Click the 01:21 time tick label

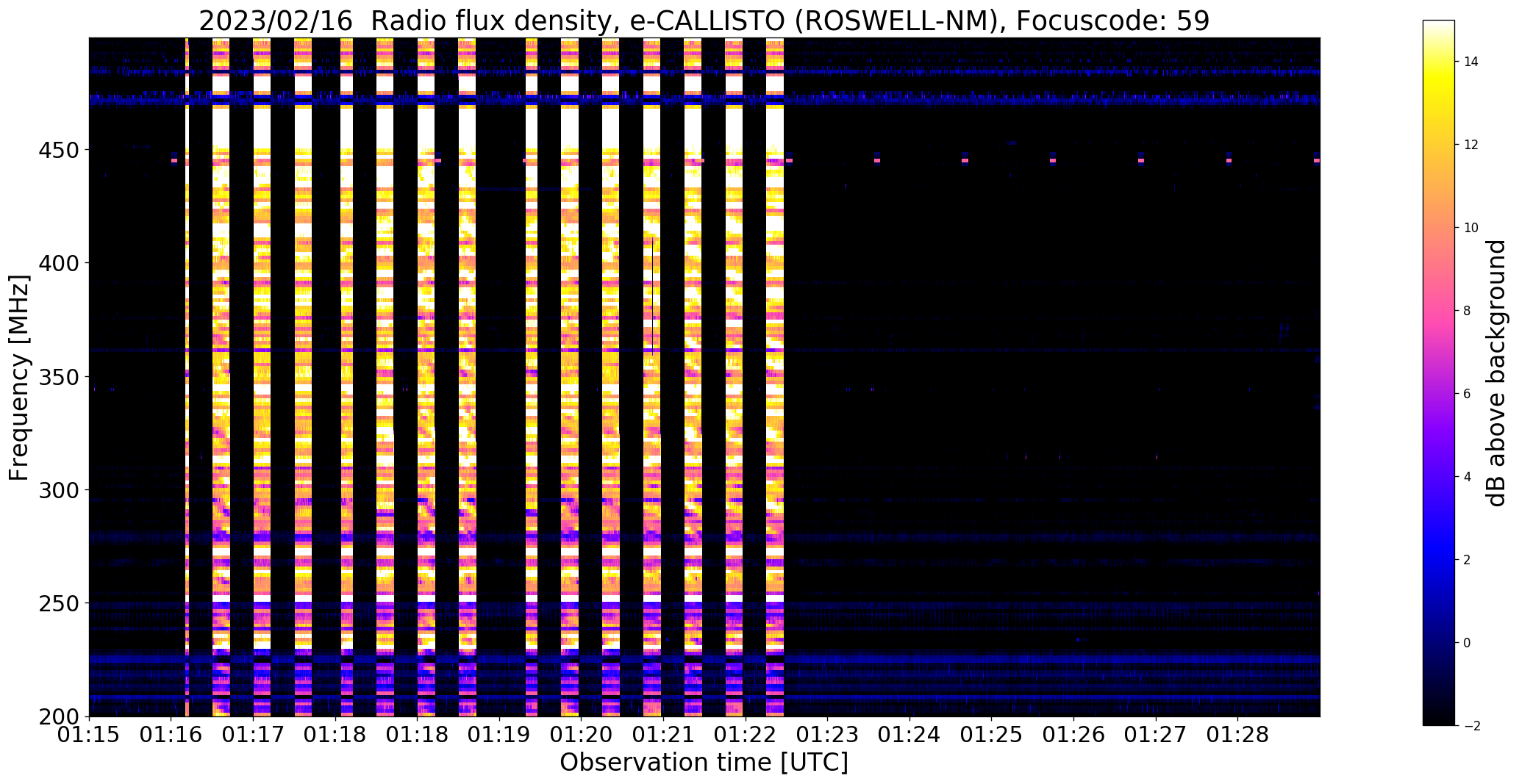click(x=664, y=735)
